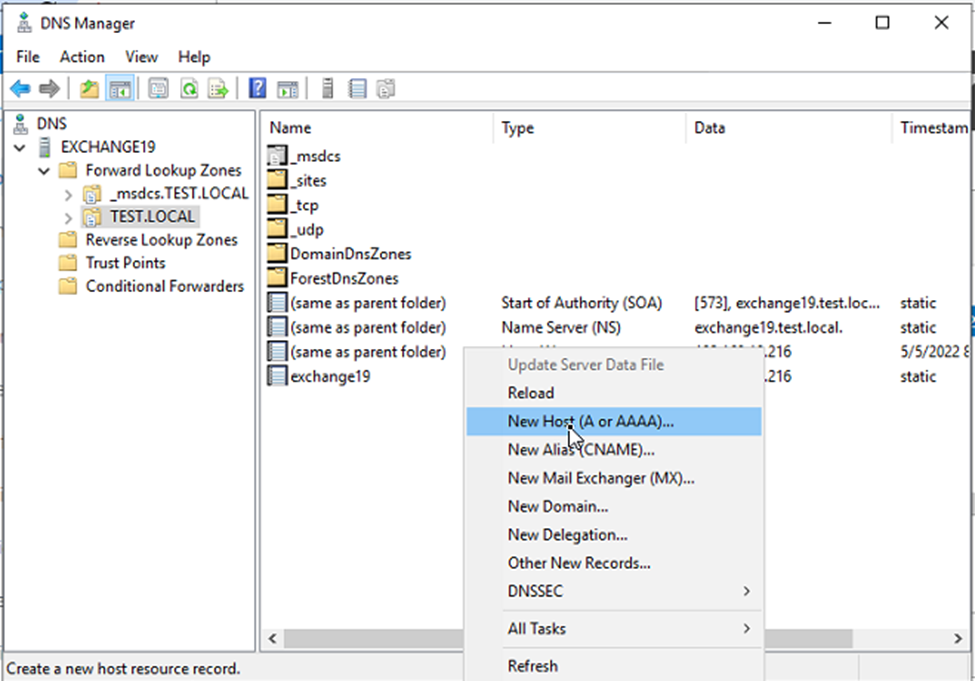Click the blue Help question mark icon
Viewport: 975px width, 681px height.
pos(257,89)
